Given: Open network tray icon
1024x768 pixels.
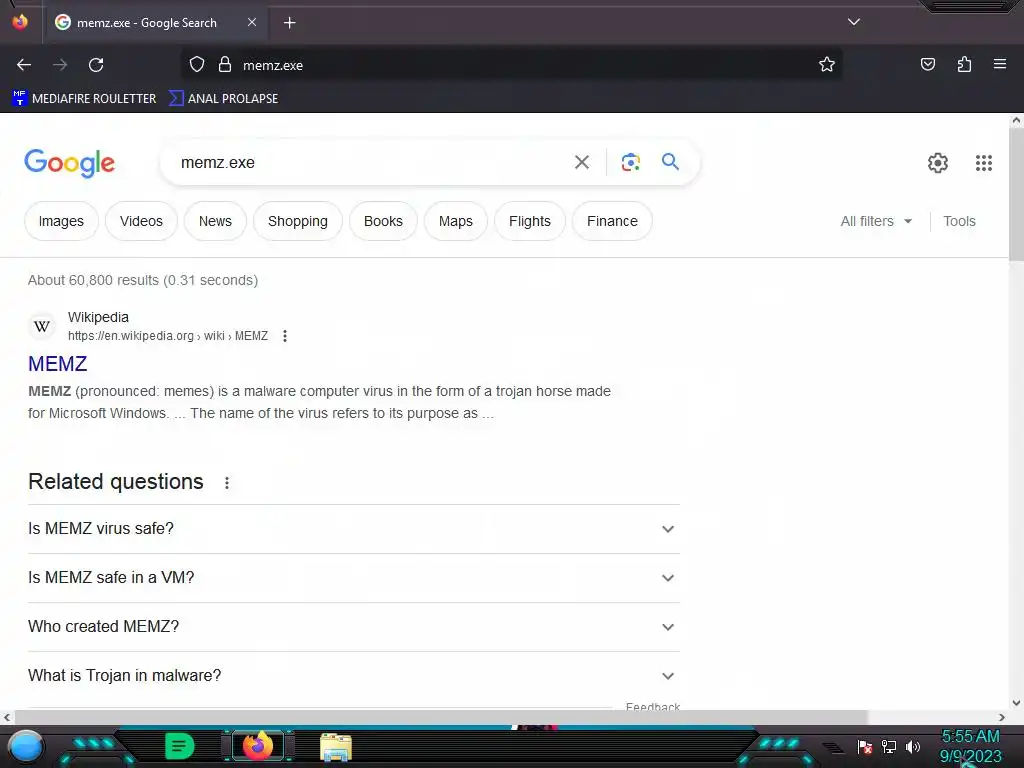Looking at the screenshot, I should 889,746.
